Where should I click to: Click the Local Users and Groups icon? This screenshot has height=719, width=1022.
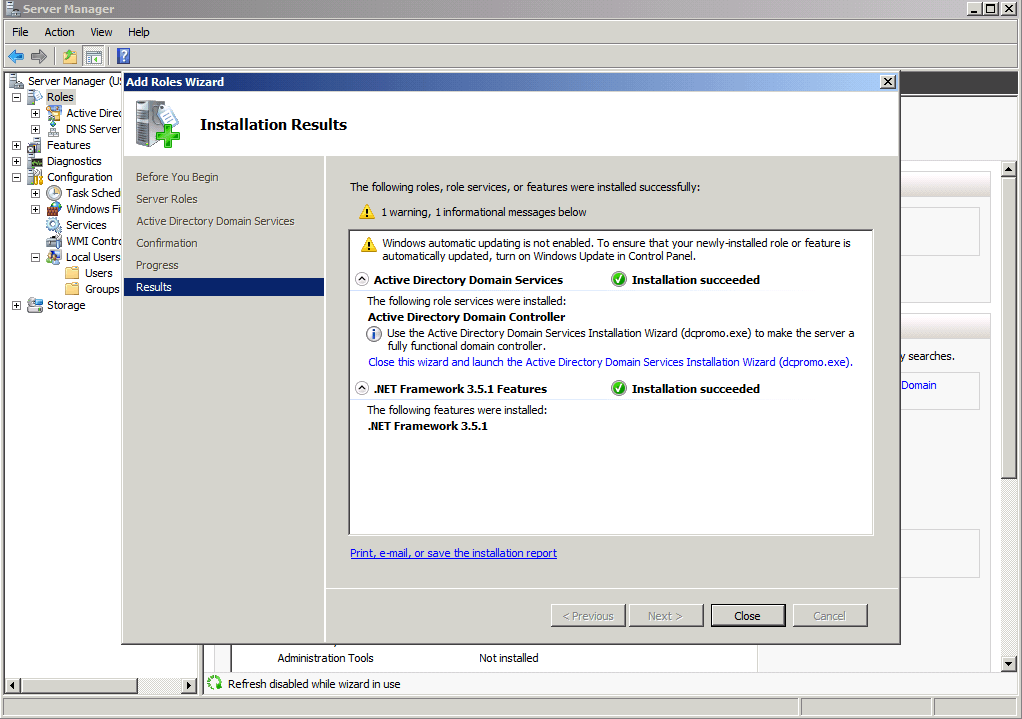pos(54,257)
